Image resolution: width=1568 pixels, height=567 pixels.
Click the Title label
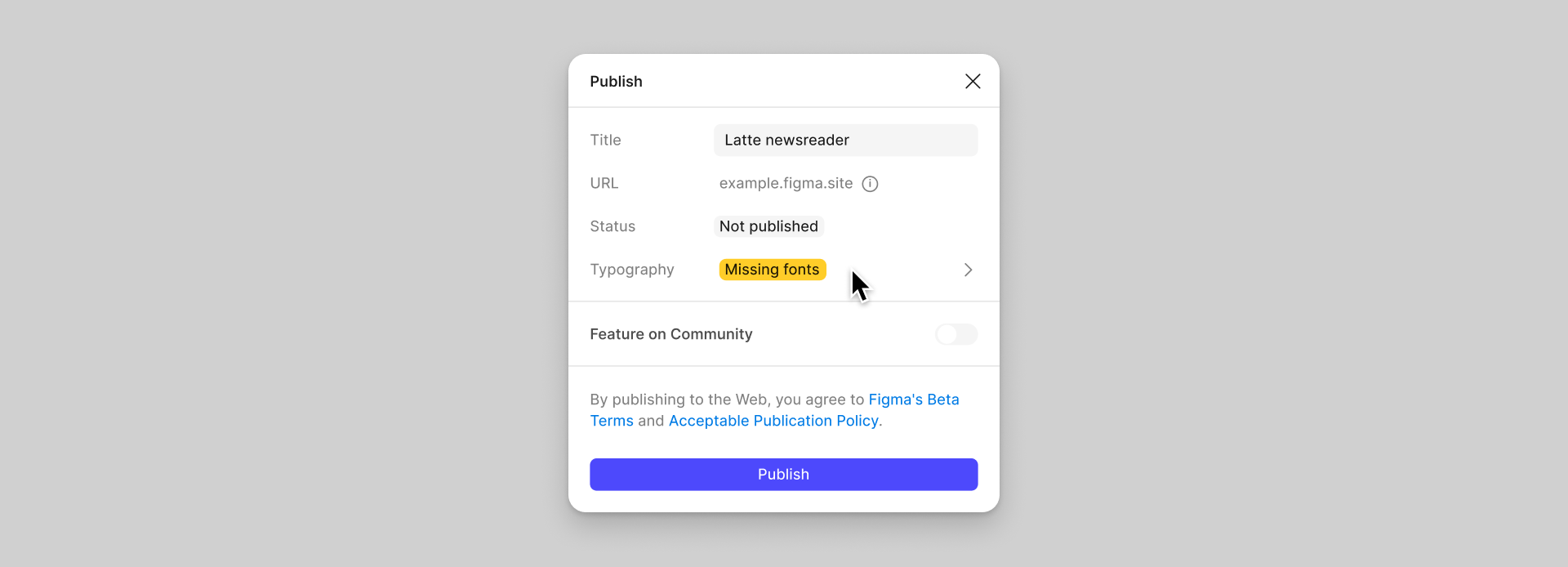click(605, 141)
